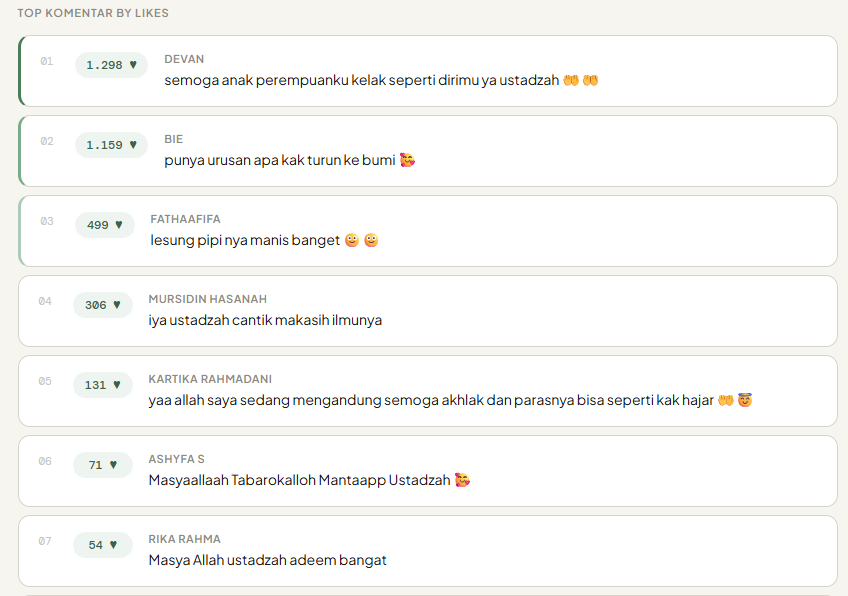Click comment text 'Masya Allah ustadzah adeem bangat'

pyautogui.click(x=268, y=560)
